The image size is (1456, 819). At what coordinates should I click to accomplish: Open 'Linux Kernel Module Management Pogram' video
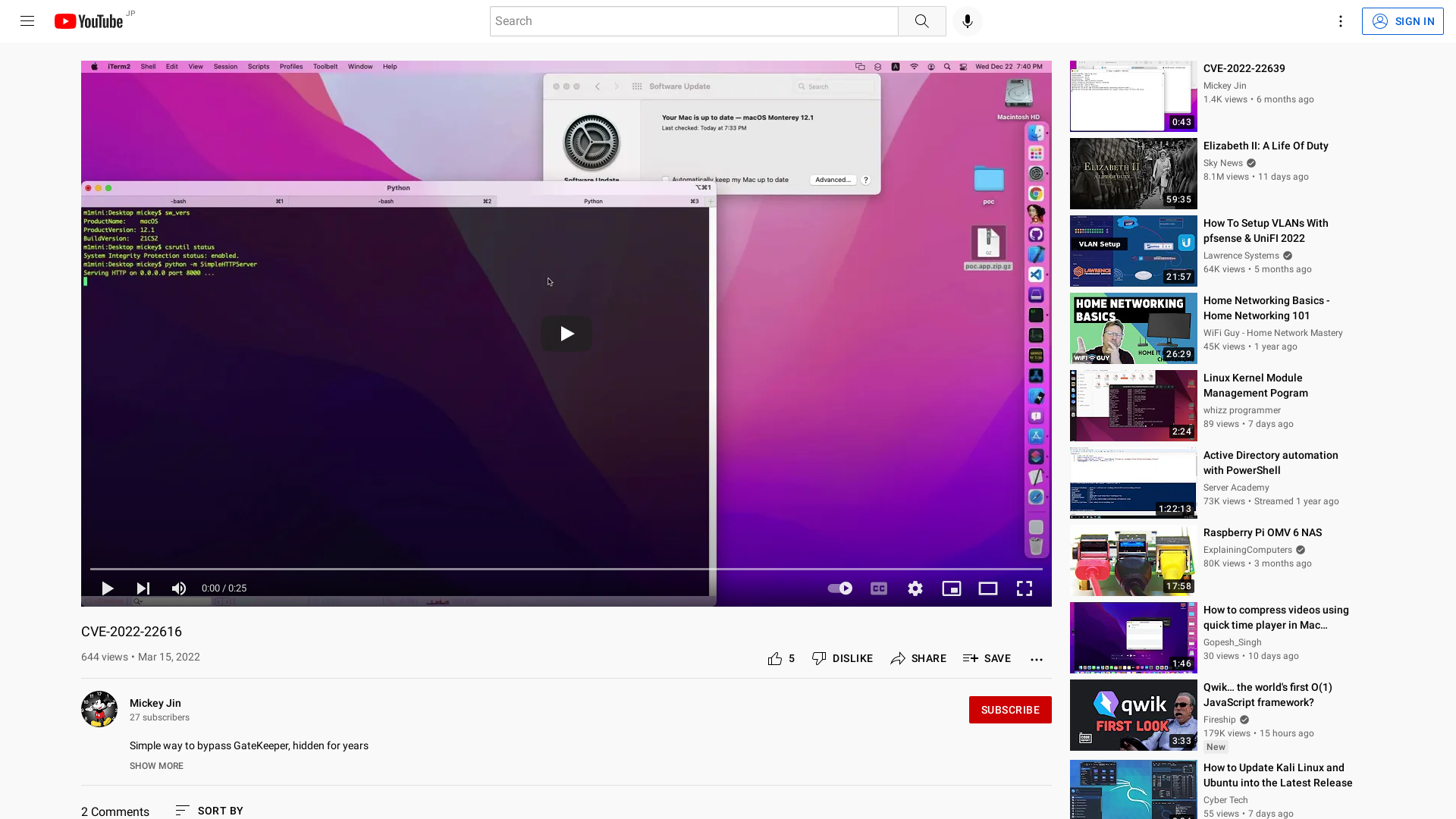coord(1255,385)
